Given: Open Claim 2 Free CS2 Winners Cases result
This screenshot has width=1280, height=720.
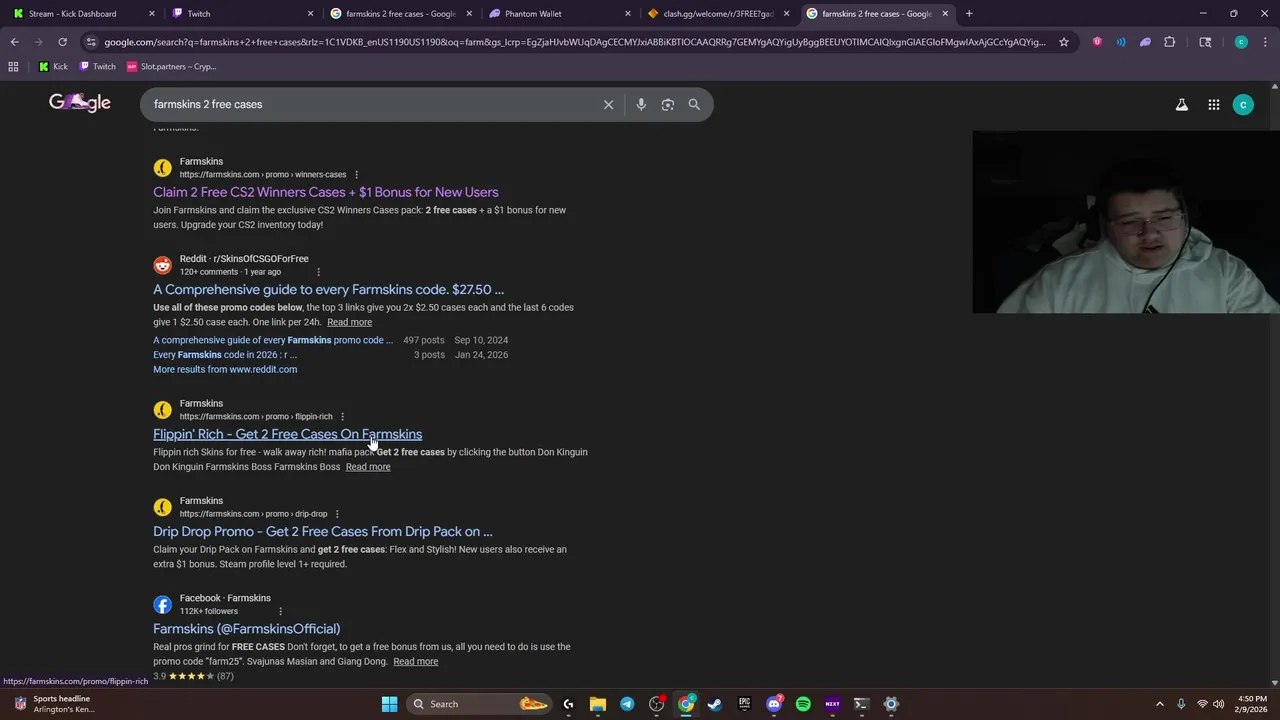Looking at the screenshot, I should click(325, 192).
